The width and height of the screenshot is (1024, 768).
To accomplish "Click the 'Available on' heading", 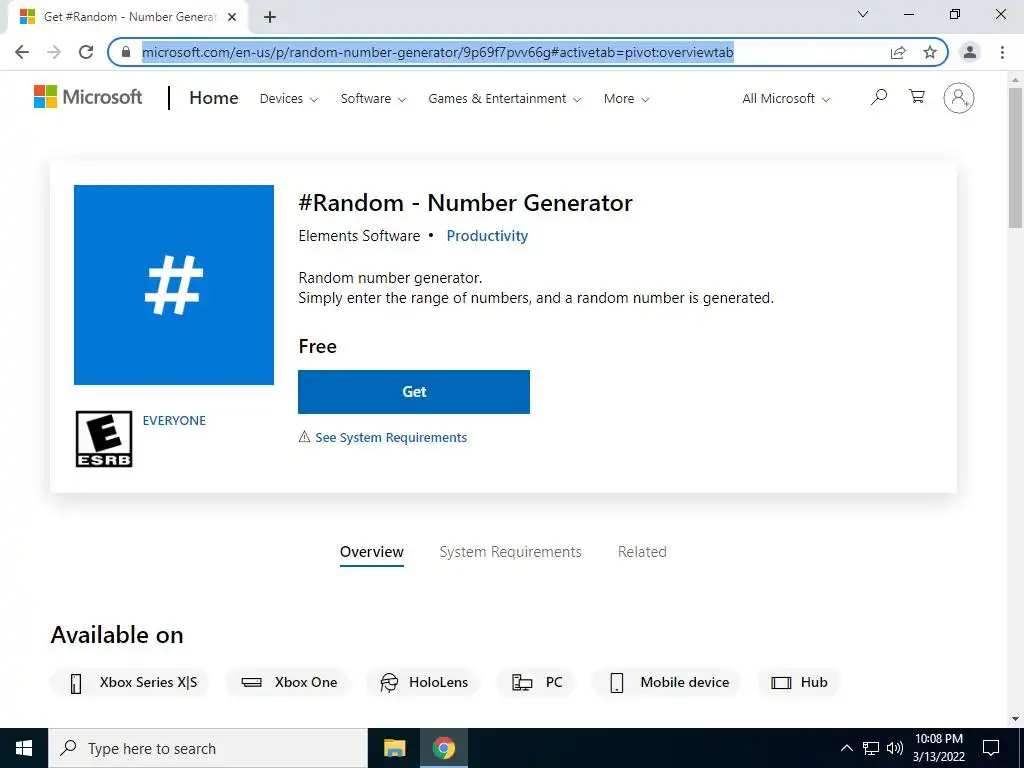I will coord(117,635).
